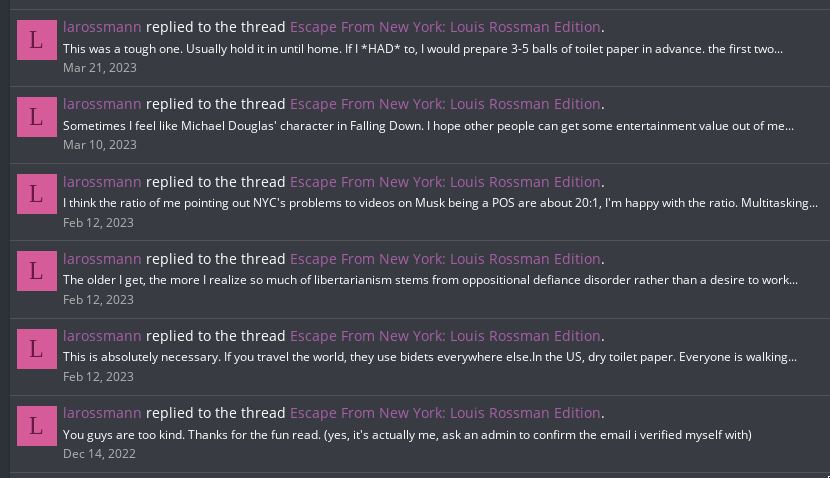Click the larossmann username above the libertarianism snippet

[x=102, y=258]
